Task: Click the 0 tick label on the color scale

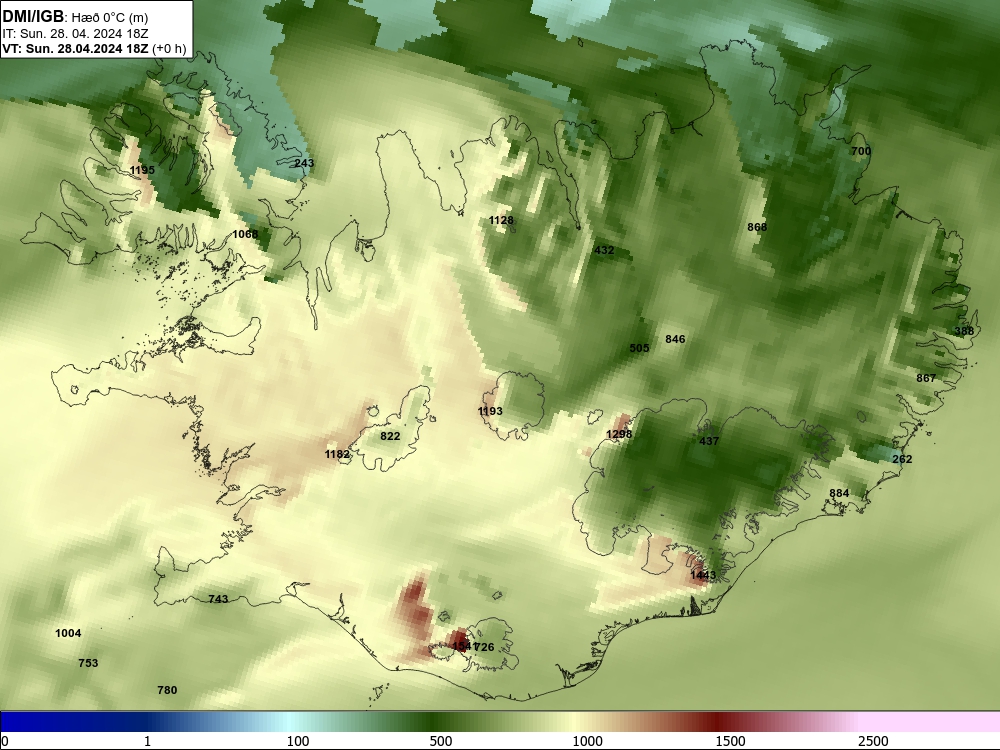Action: pyautogui.click(x=5, y=741)
